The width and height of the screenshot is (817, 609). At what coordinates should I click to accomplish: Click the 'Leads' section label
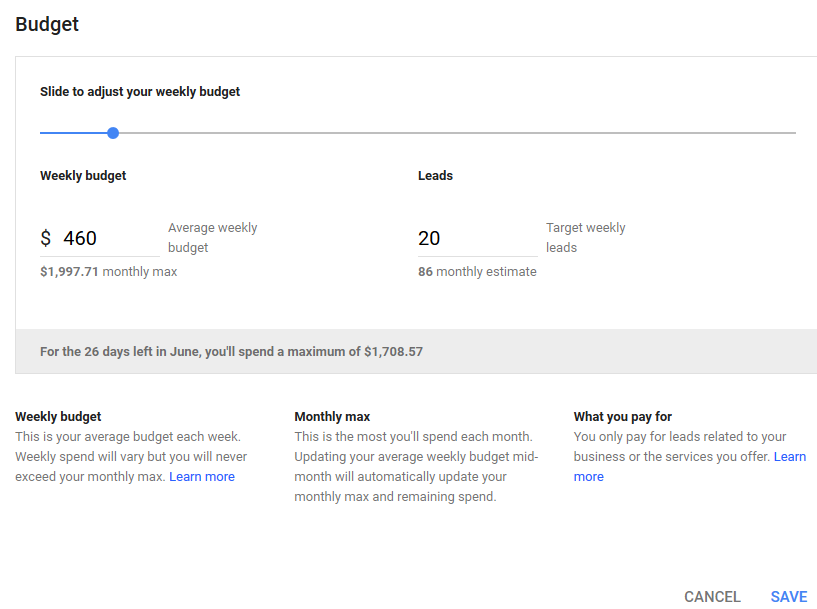pyautogui.click(x=435, y=176)
